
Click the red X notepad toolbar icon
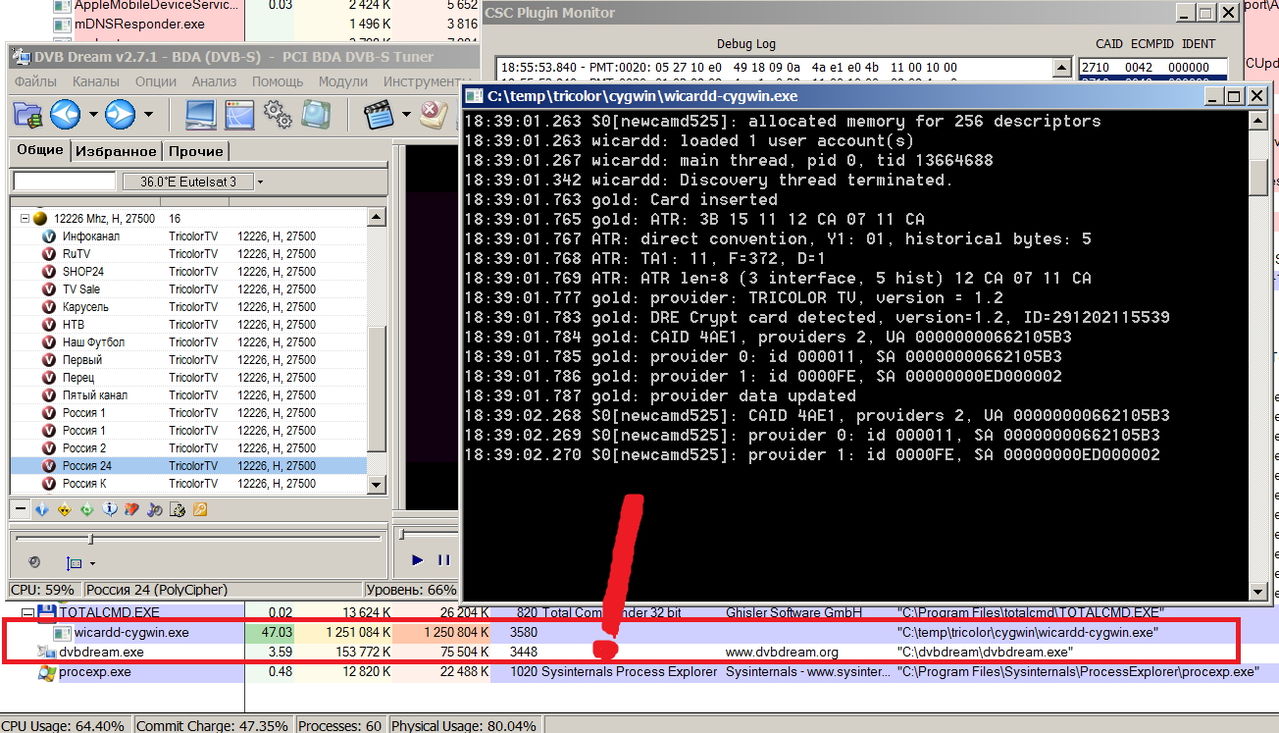[x=433, y=115]
